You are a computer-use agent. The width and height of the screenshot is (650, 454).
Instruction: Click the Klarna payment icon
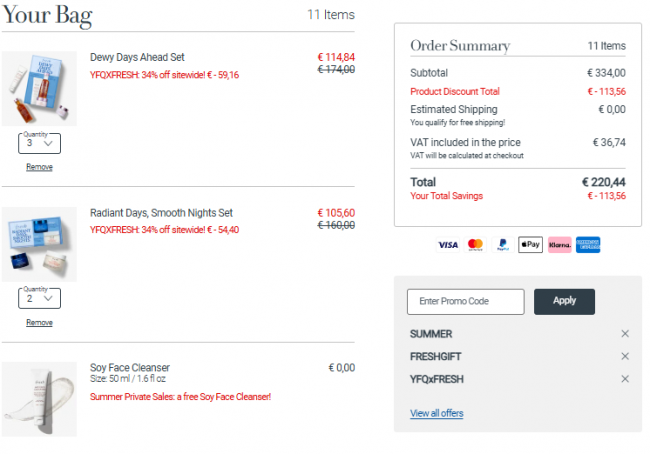560,245
